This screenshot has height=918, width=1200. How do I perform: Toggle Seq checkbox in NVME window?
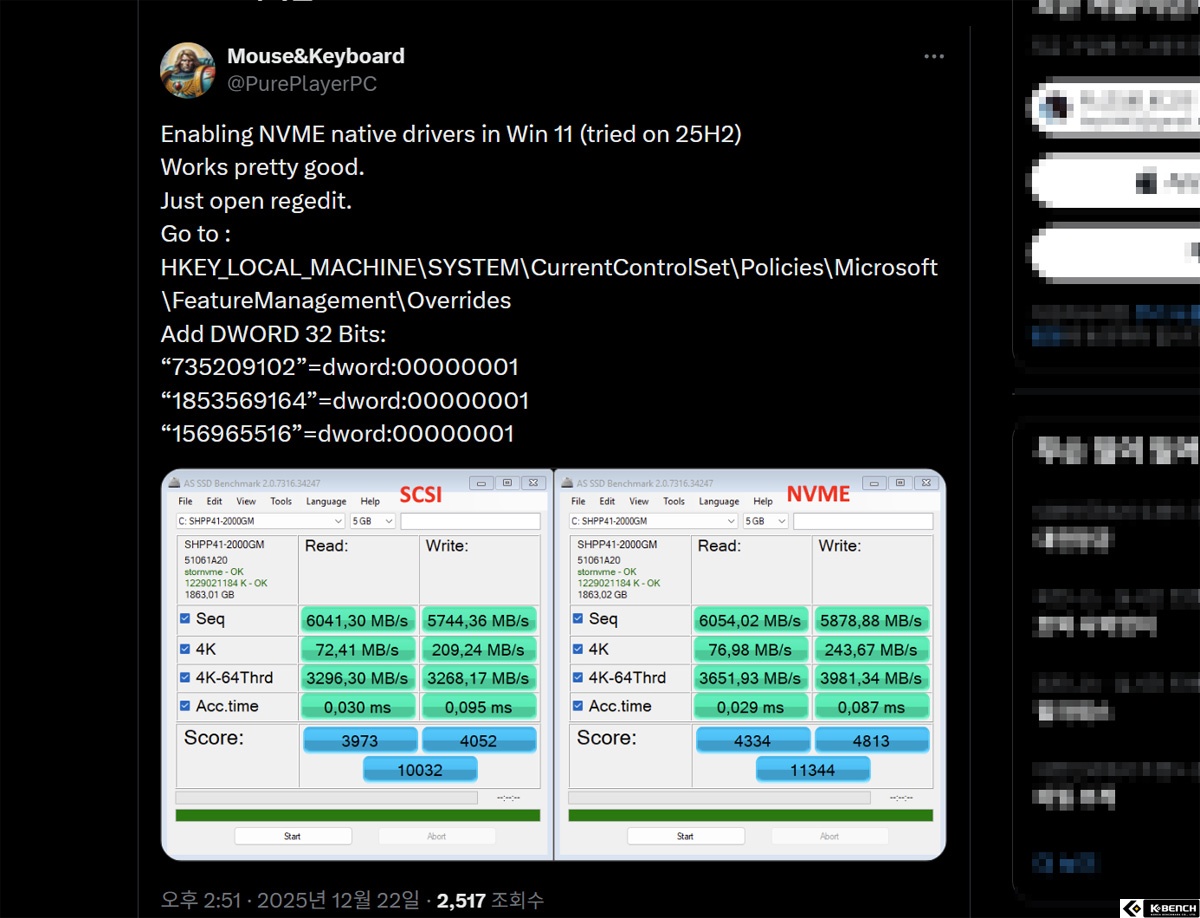[x=578, y=618]
